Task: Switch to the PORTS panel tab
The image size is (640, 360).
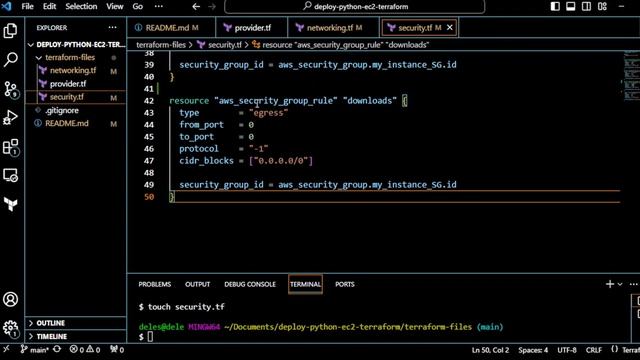Action: click(345, 284)
